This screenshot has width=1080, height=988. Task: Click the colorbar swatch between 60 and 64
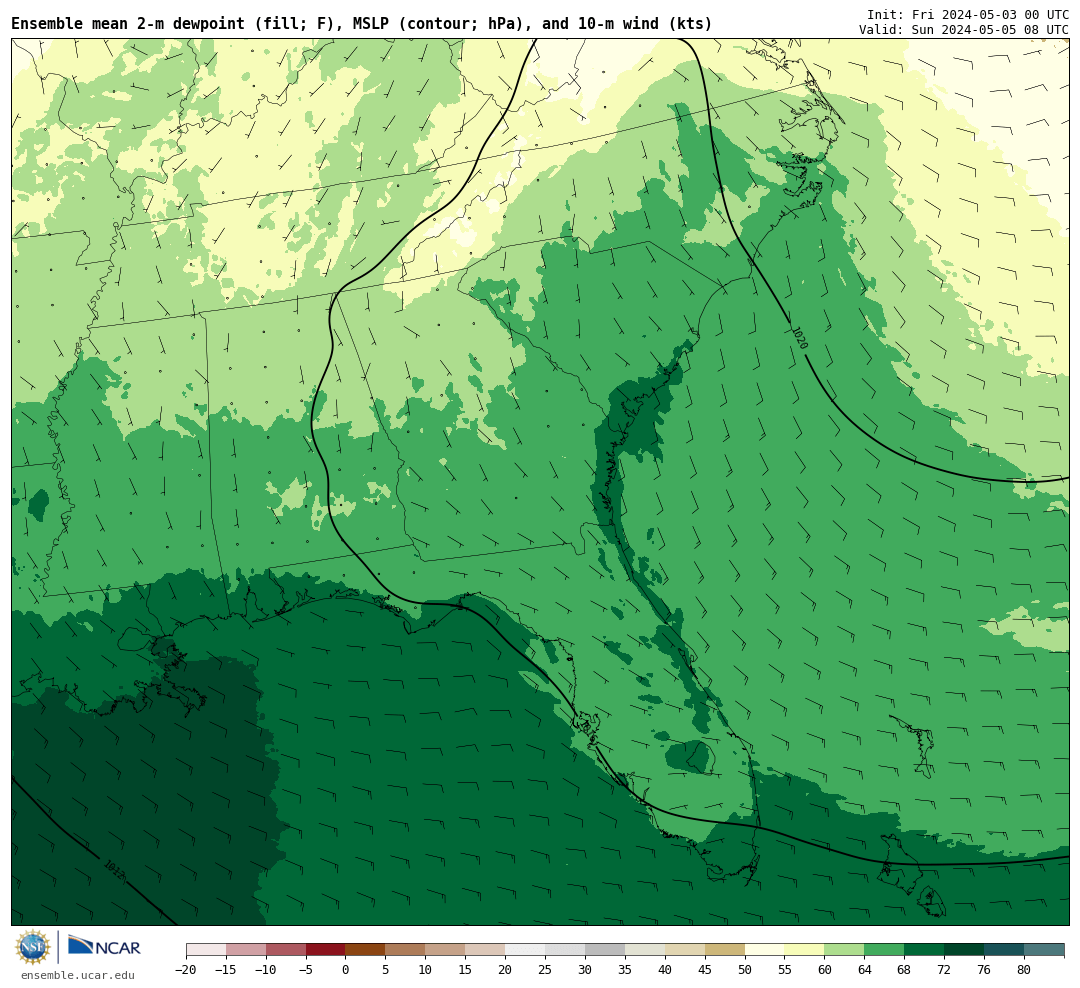(x=845, y=950)
